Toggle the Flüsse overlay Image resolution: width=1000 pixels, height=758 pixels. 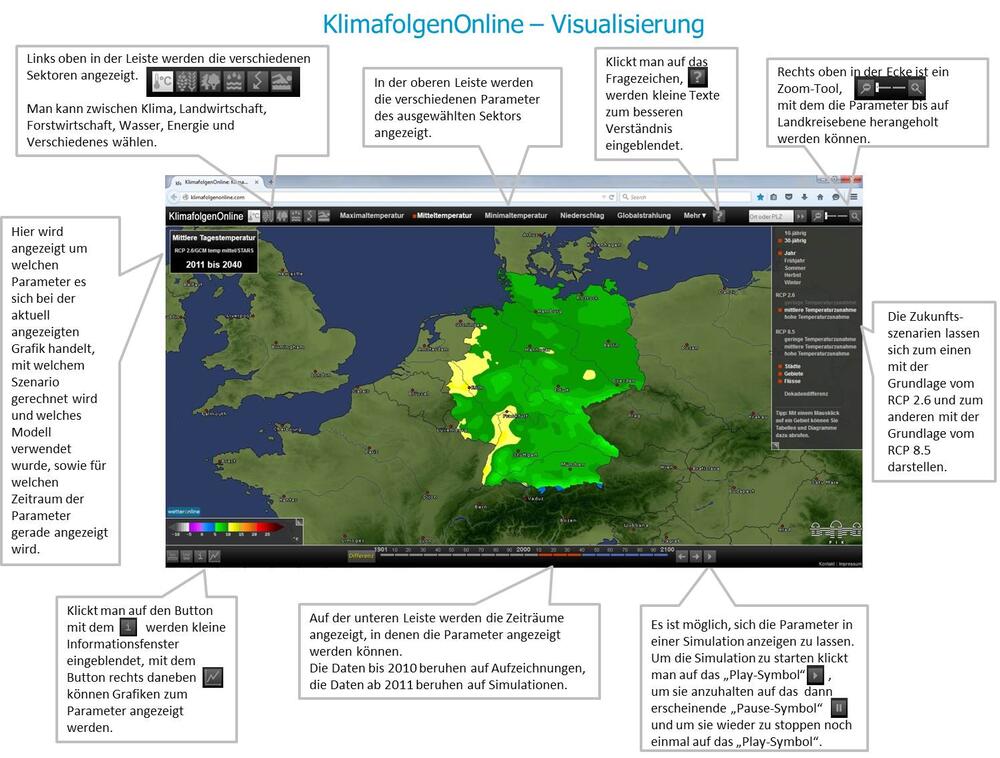(x=793, y=381)
